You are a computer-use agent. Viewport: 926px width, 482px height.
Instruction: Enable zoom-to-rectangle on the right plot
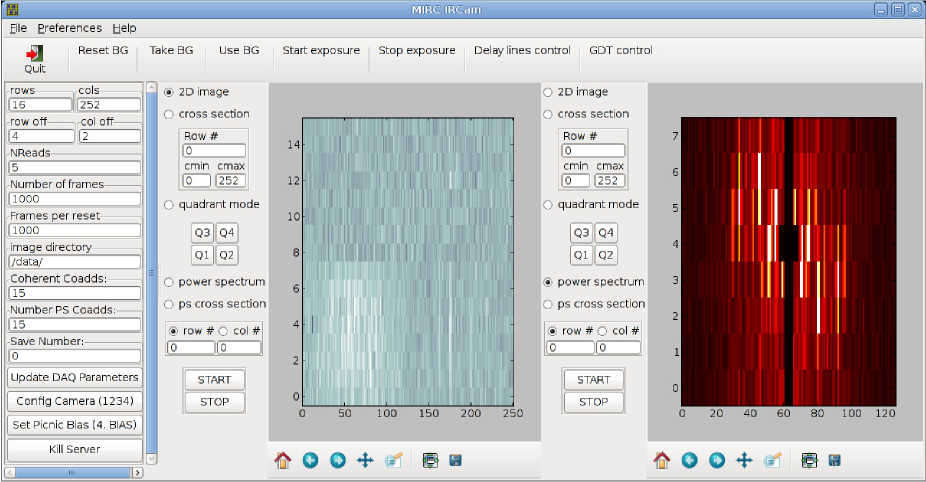pos(772,460)
